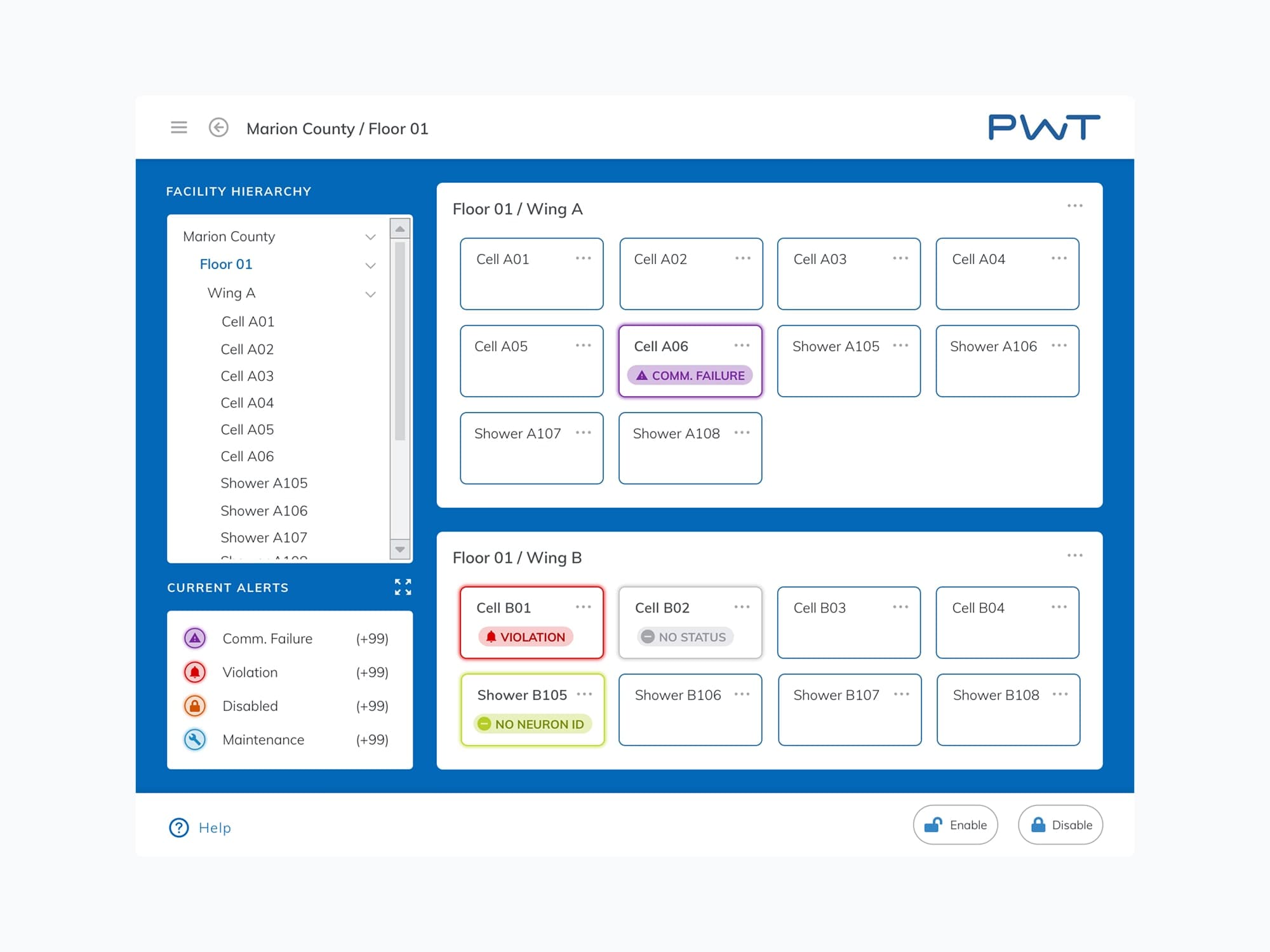Collapse the Wing A tree node
The image size is (1270, 952).
(x=370, y=293)
